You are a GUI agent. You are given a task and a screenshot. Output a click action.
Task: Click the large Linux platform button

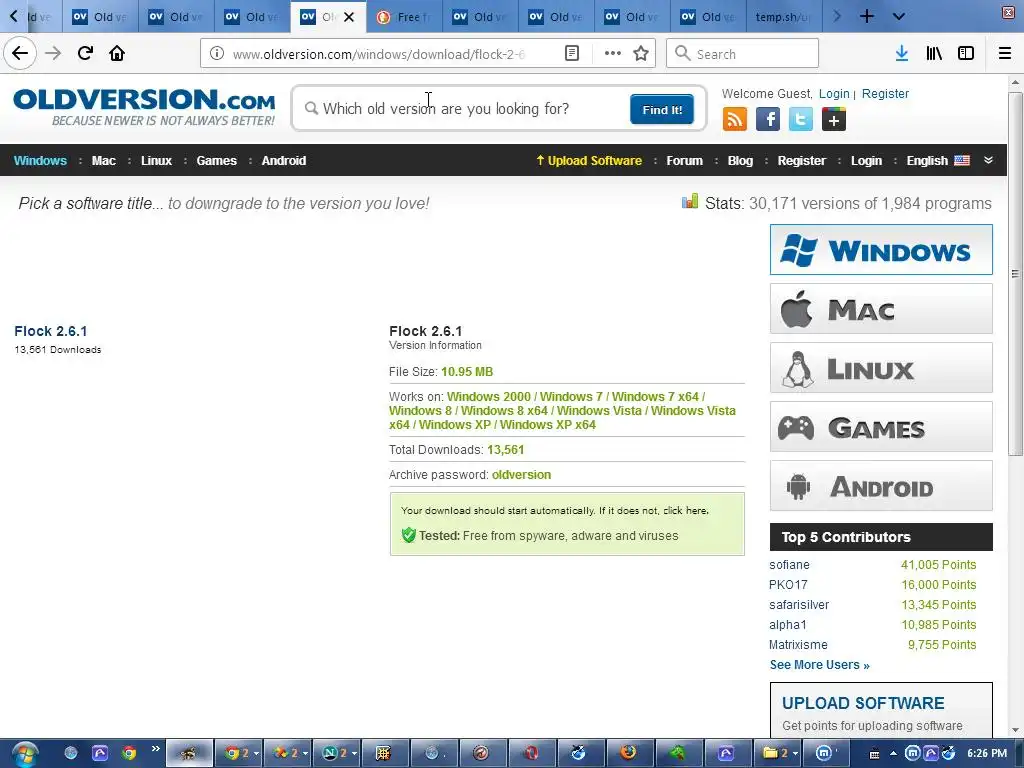[881, 368]
